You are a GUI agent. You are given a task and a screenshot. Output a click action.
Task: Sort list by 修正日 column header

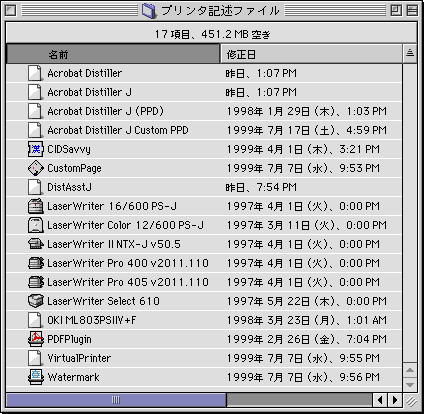coord(311,54)
